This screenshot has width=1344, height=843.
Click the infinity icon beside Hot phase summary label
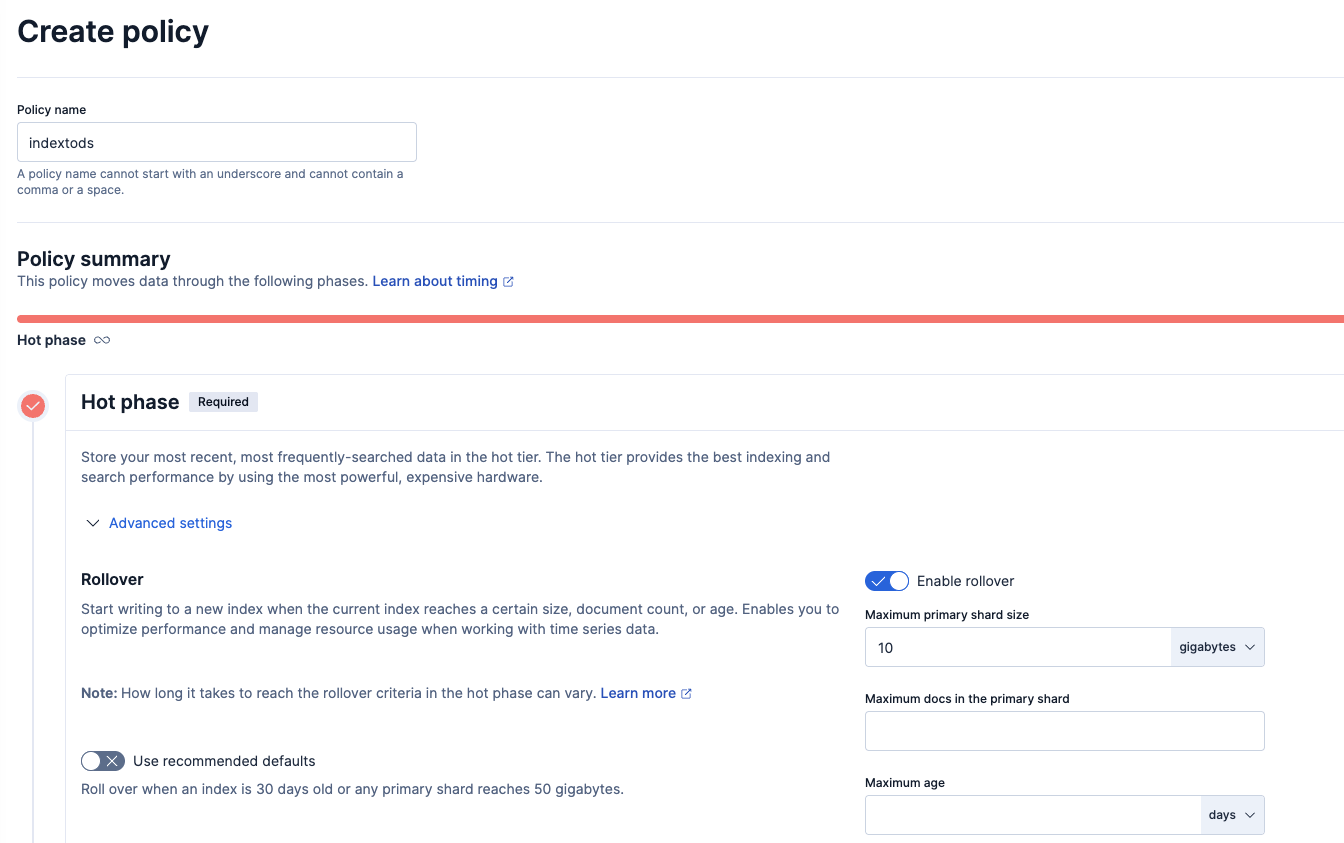pyautogui.click(x=101, y=340)
